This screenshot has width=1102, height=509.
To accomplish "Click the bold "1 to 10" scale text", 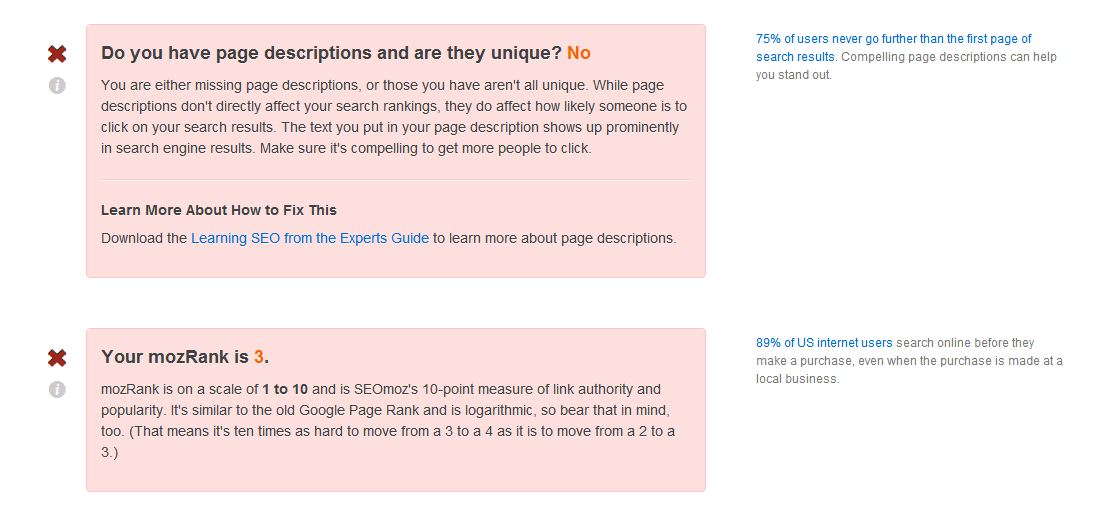I will click(x=285, y=389).
